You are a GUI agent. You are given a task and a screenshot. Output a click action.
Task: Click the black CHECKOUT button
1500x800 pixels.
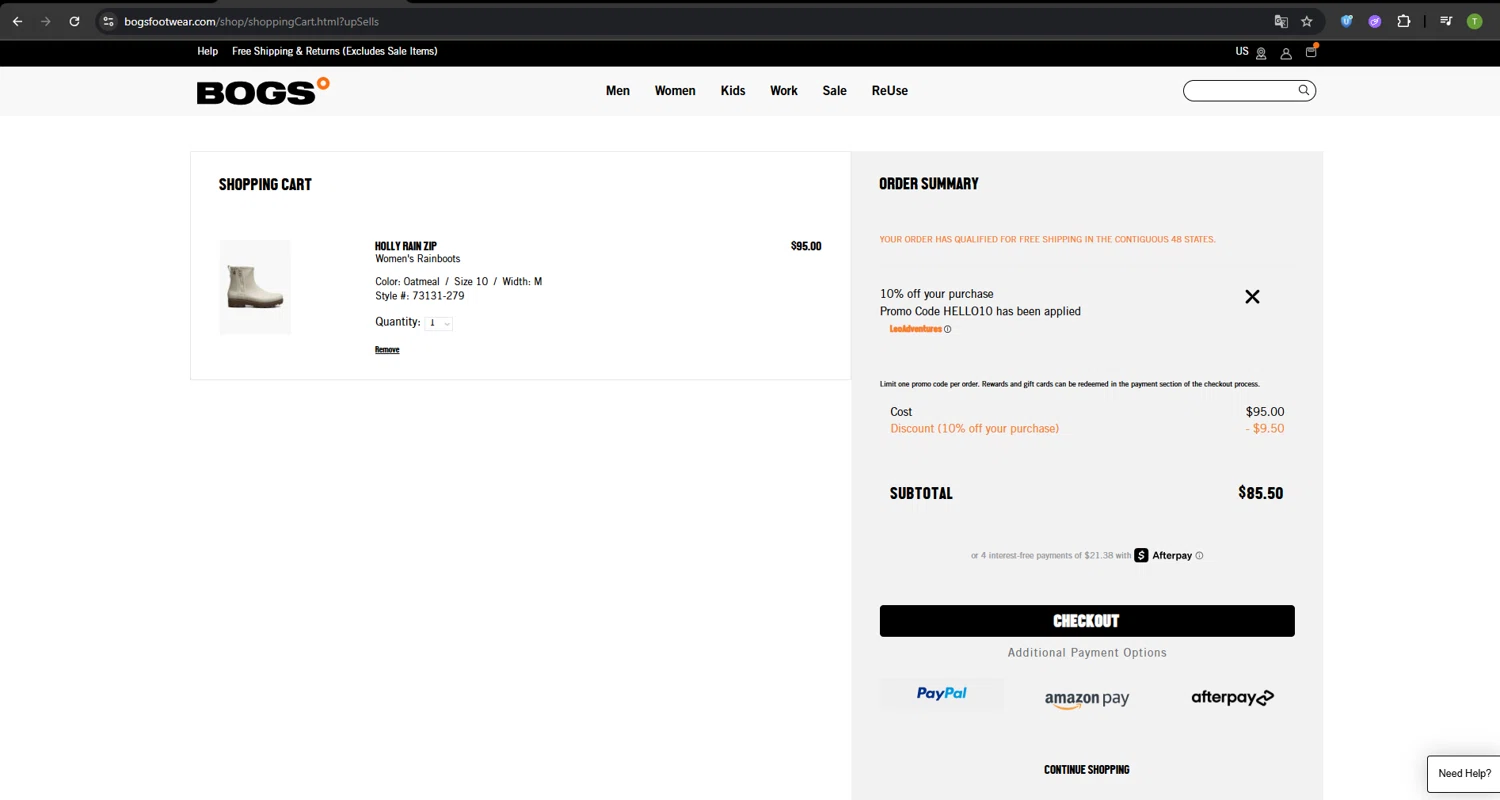(1087, 621)
